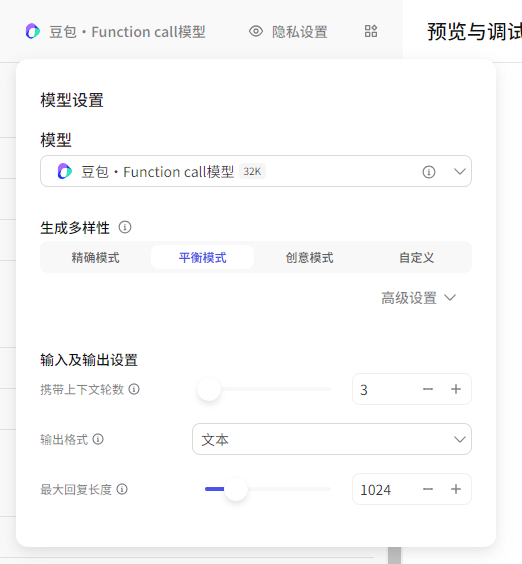Select 创意模式 diversity option
522x564 pixels.
(x=309, y=258)
